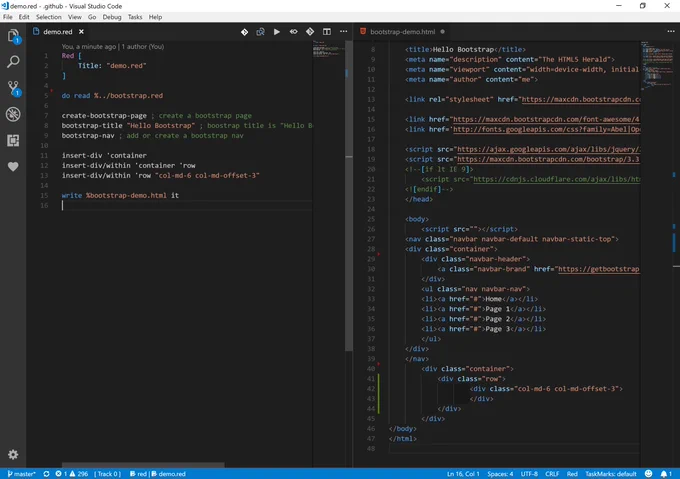The image size is (680, 479).
Task: Click the cdnjs.cloudflare.com link on line 21
Action: click(557, 179)
